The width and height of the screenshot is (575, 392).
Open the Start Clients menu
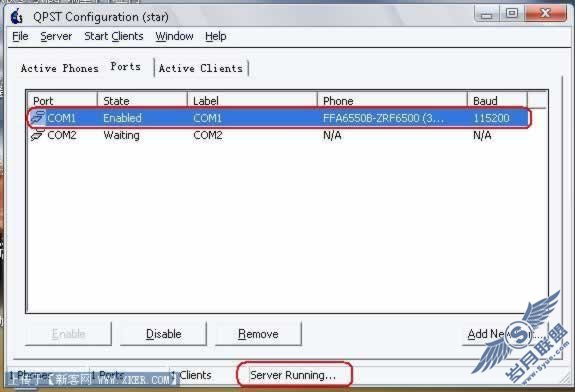pyautogui.click(x=114, y=36)
